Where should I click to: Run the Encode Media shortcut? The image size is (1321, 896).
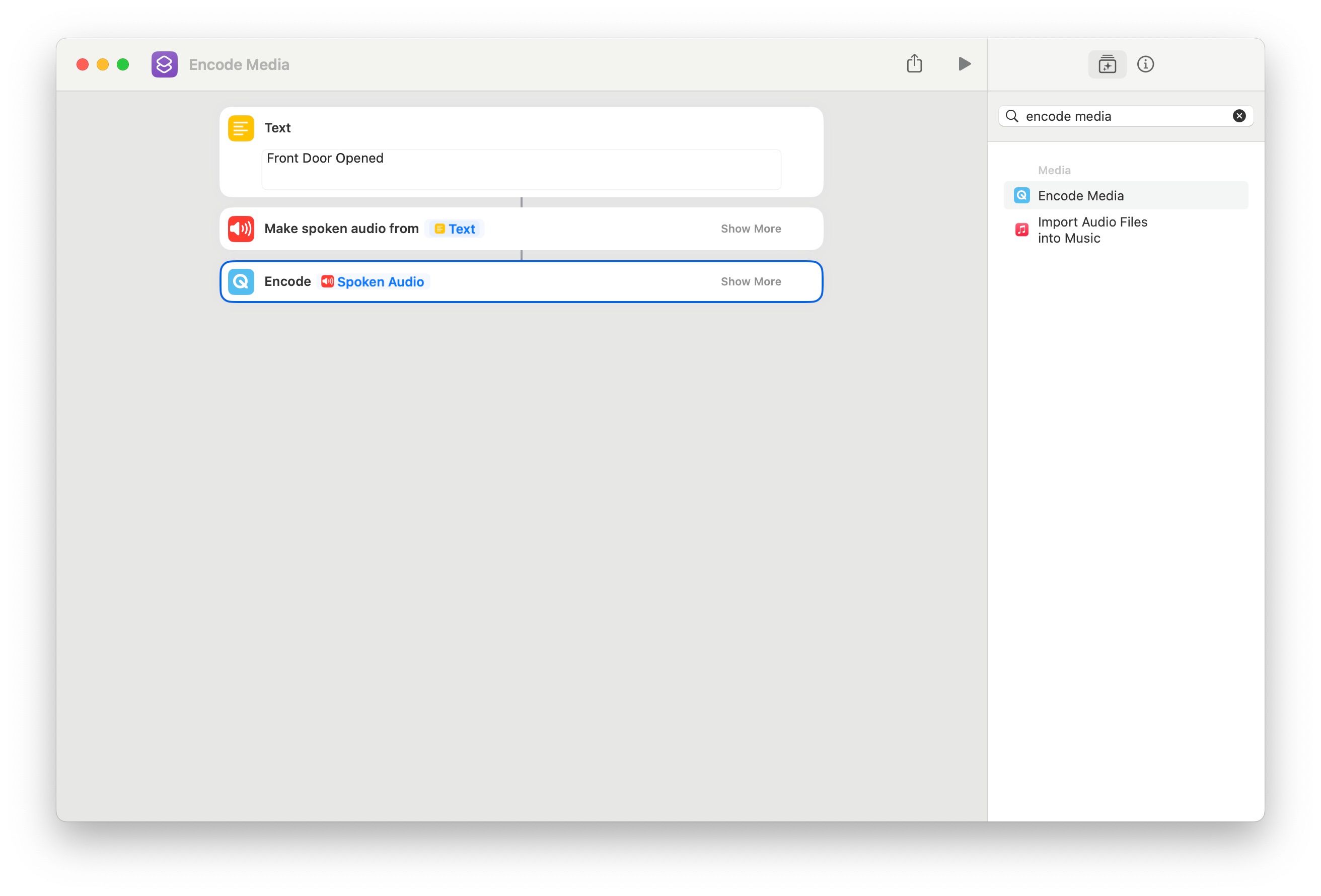point(964,63)
